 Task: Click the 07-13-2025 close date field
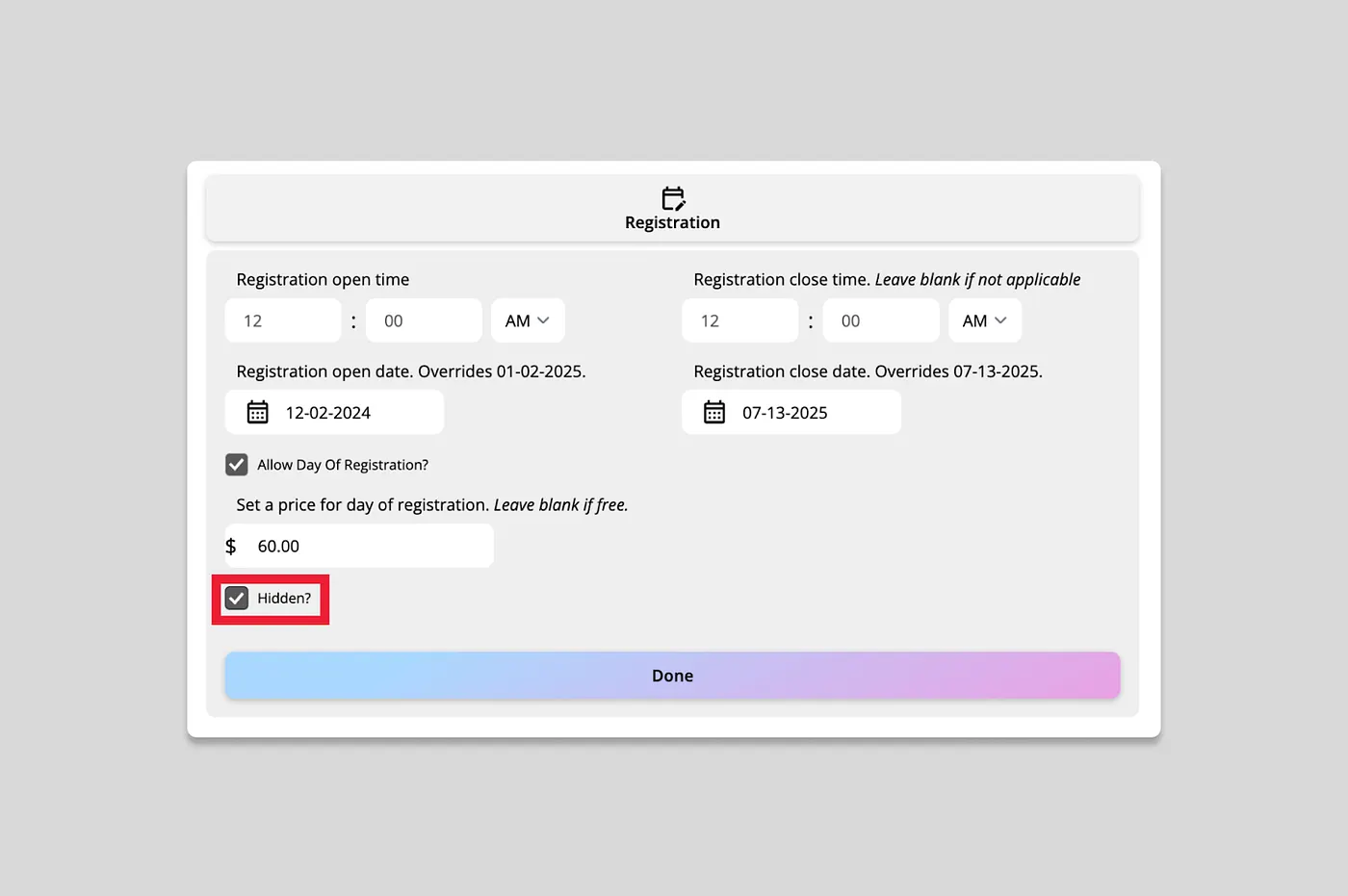click(x=791, y=412)
